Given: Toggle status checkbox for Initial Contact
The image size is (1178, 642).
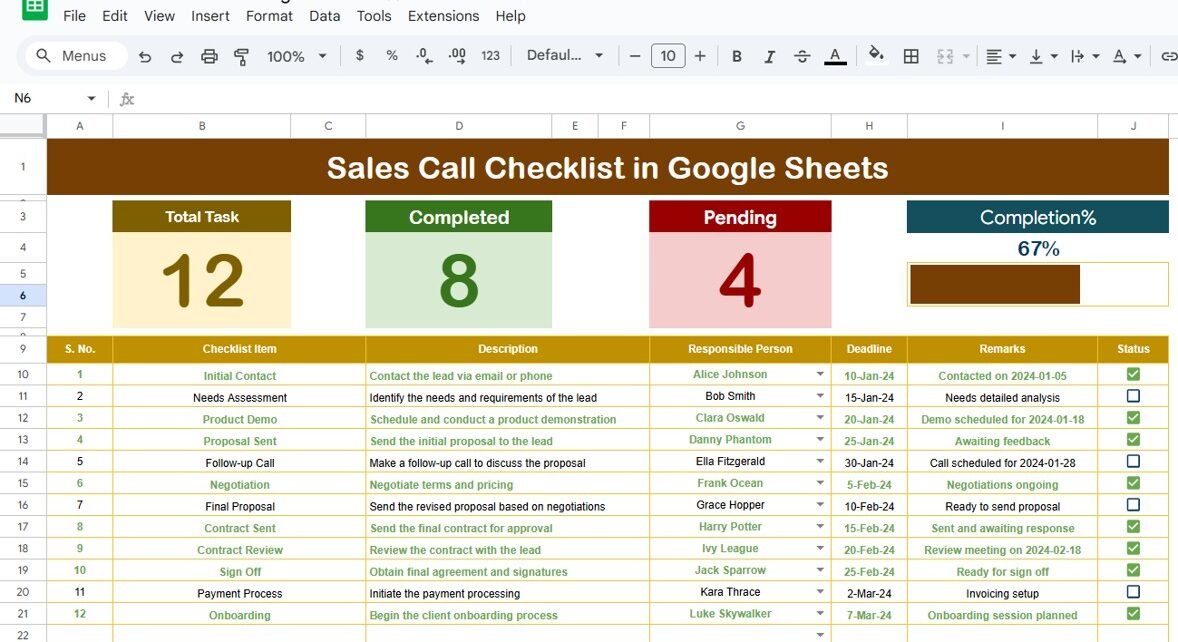Looking at the screenshot, I should (1133, 374).
